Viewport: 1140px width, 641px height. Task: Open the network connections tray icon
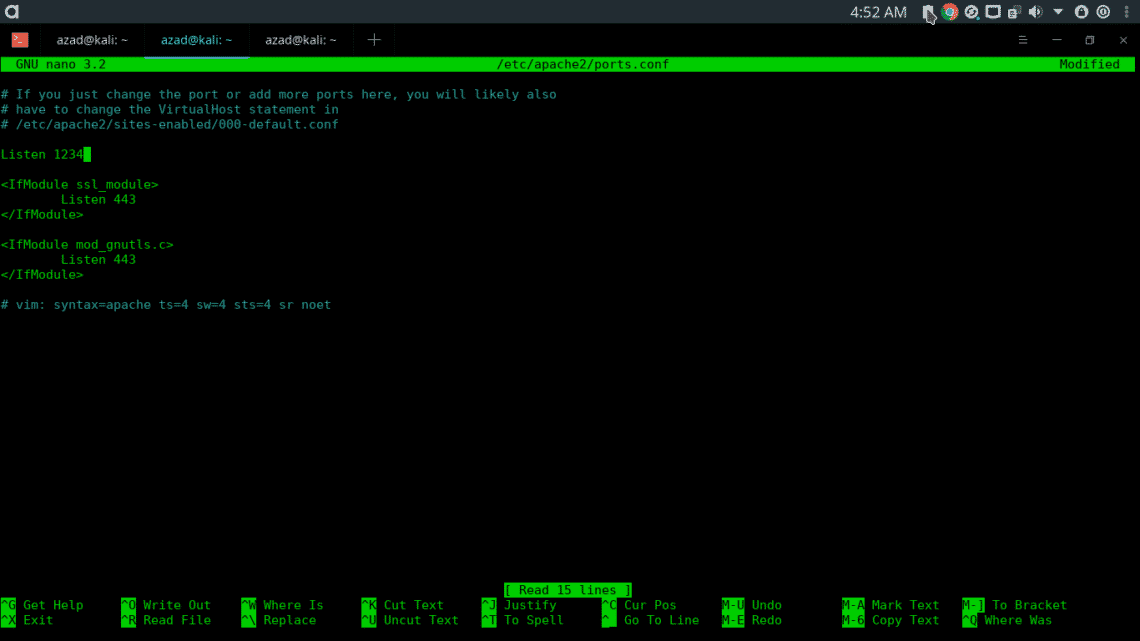click(1014, 12)
